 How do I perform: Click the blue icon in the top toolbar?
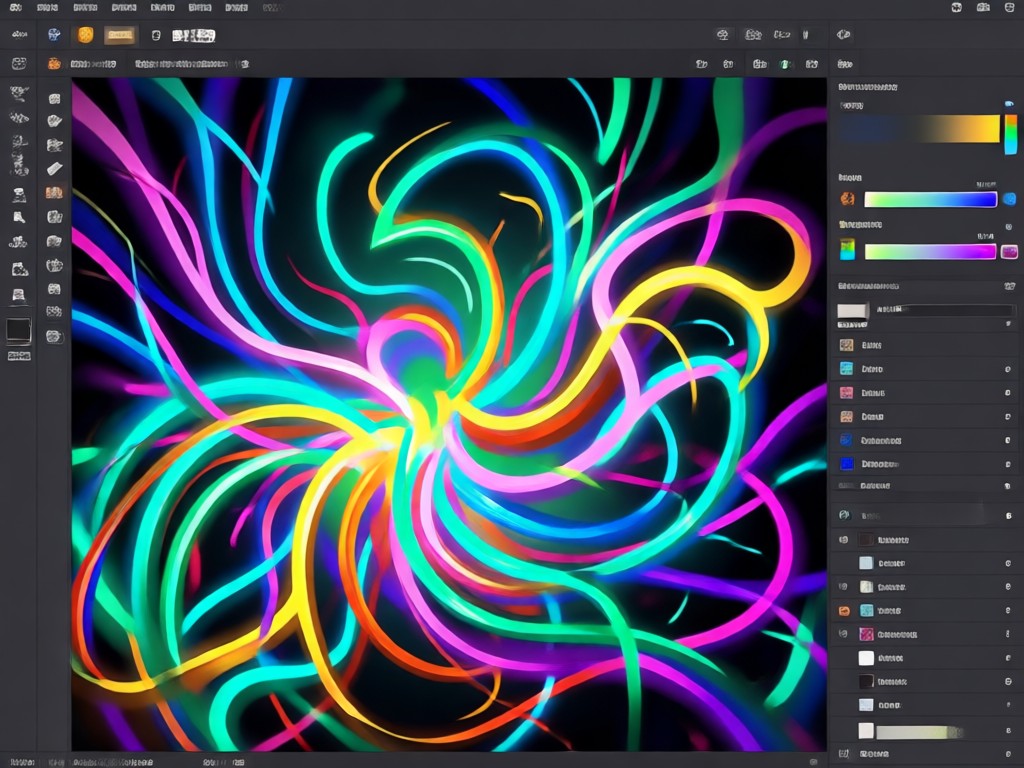pyautogui.click(x=54, y=35)
